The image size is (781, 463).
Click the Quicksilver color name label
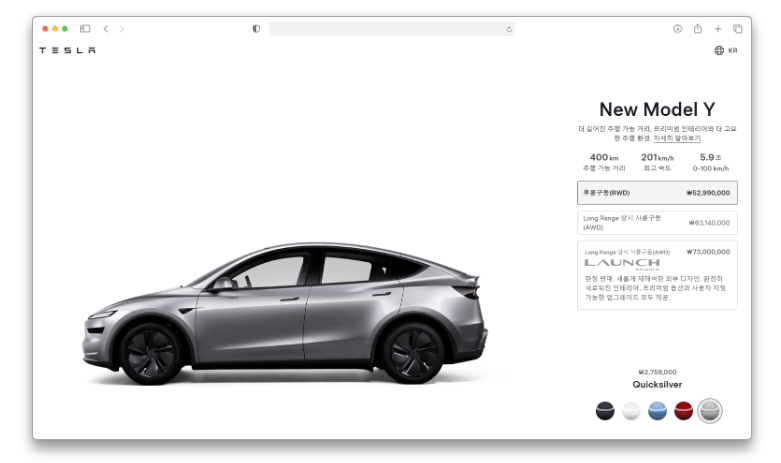tap(657, 384)
